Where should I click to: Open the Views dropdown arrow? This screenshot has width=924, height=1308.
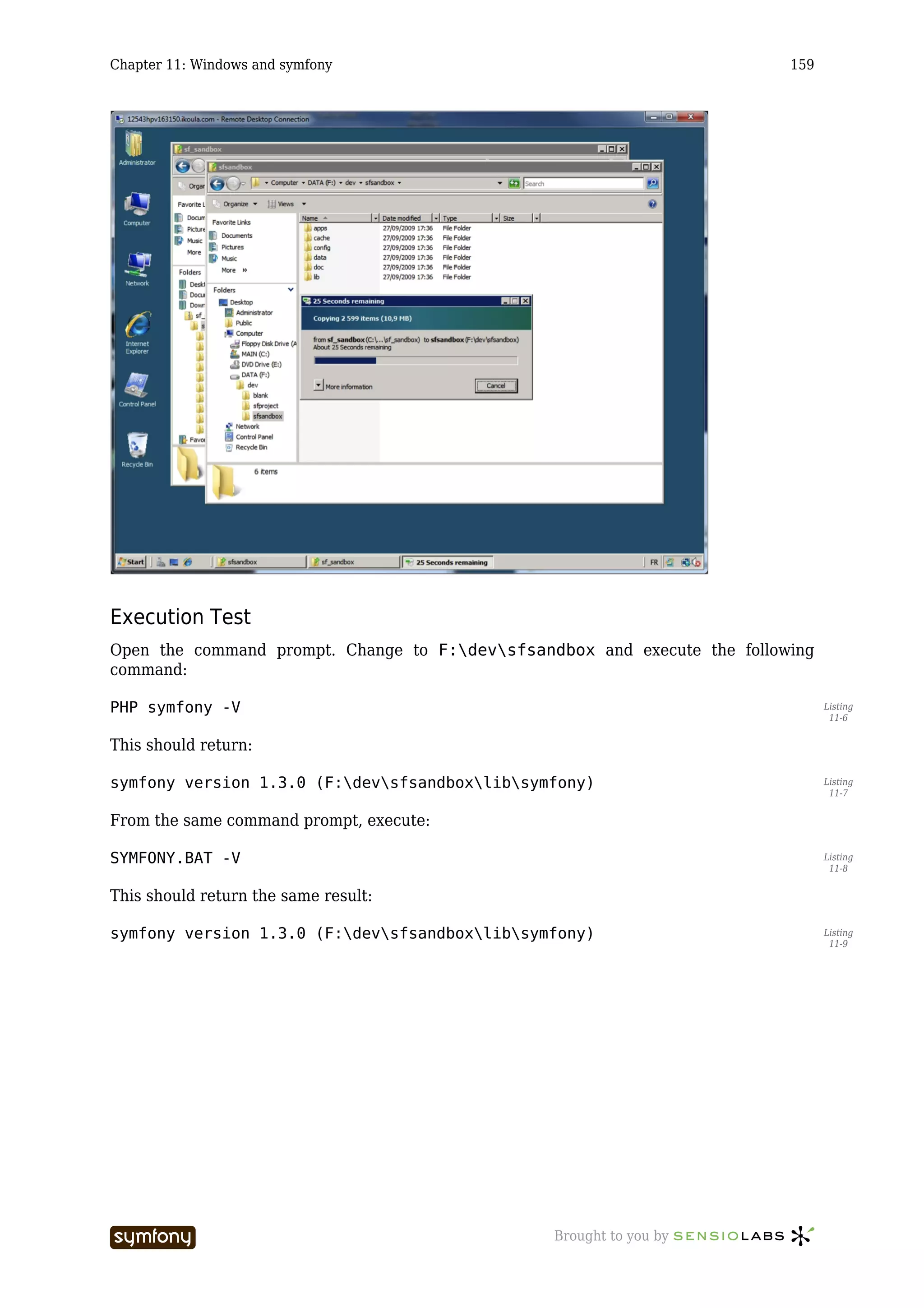[304, 204]
